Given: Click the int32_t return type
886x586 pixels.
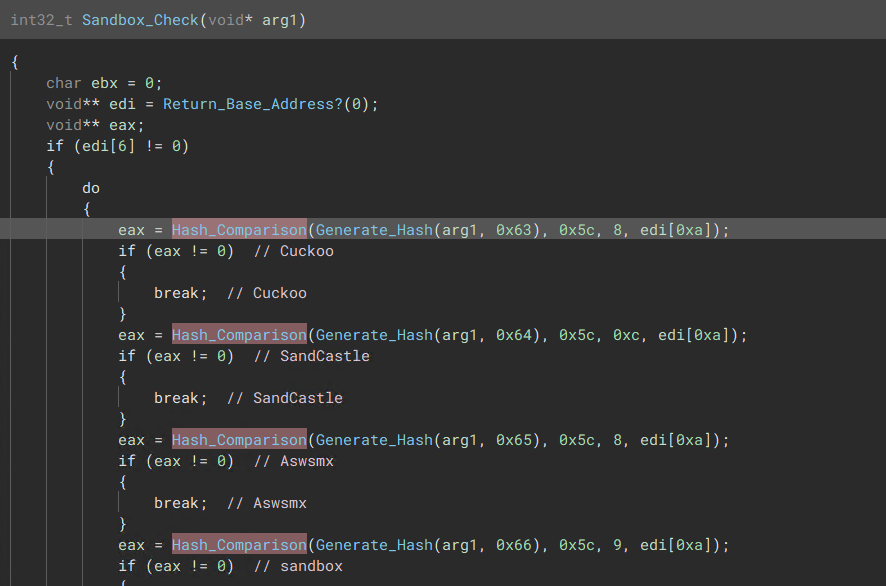Looking at the screenshot, I should [x=42, y=20].
